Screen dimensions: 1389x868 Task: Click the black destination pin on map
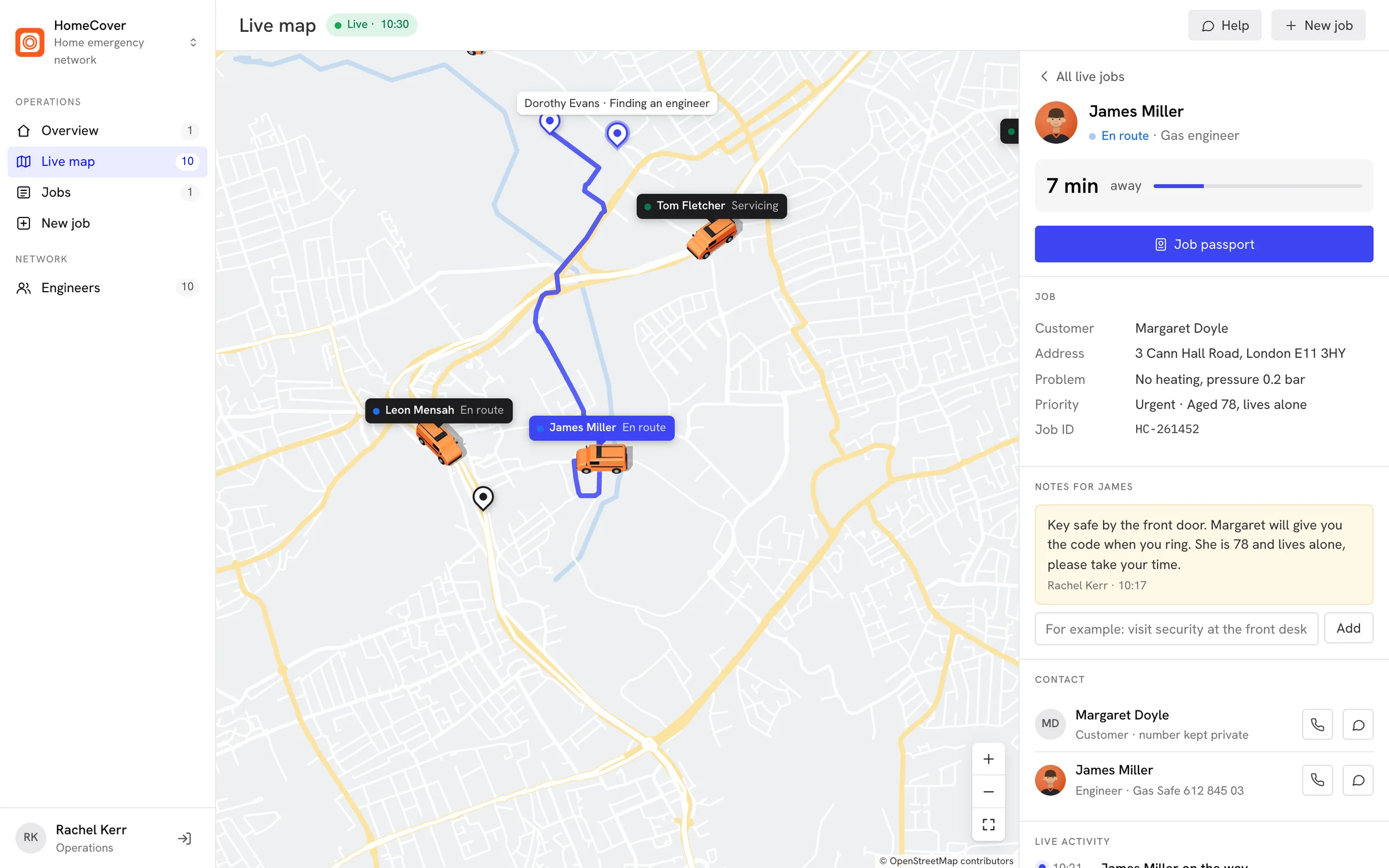click(483, 498)
